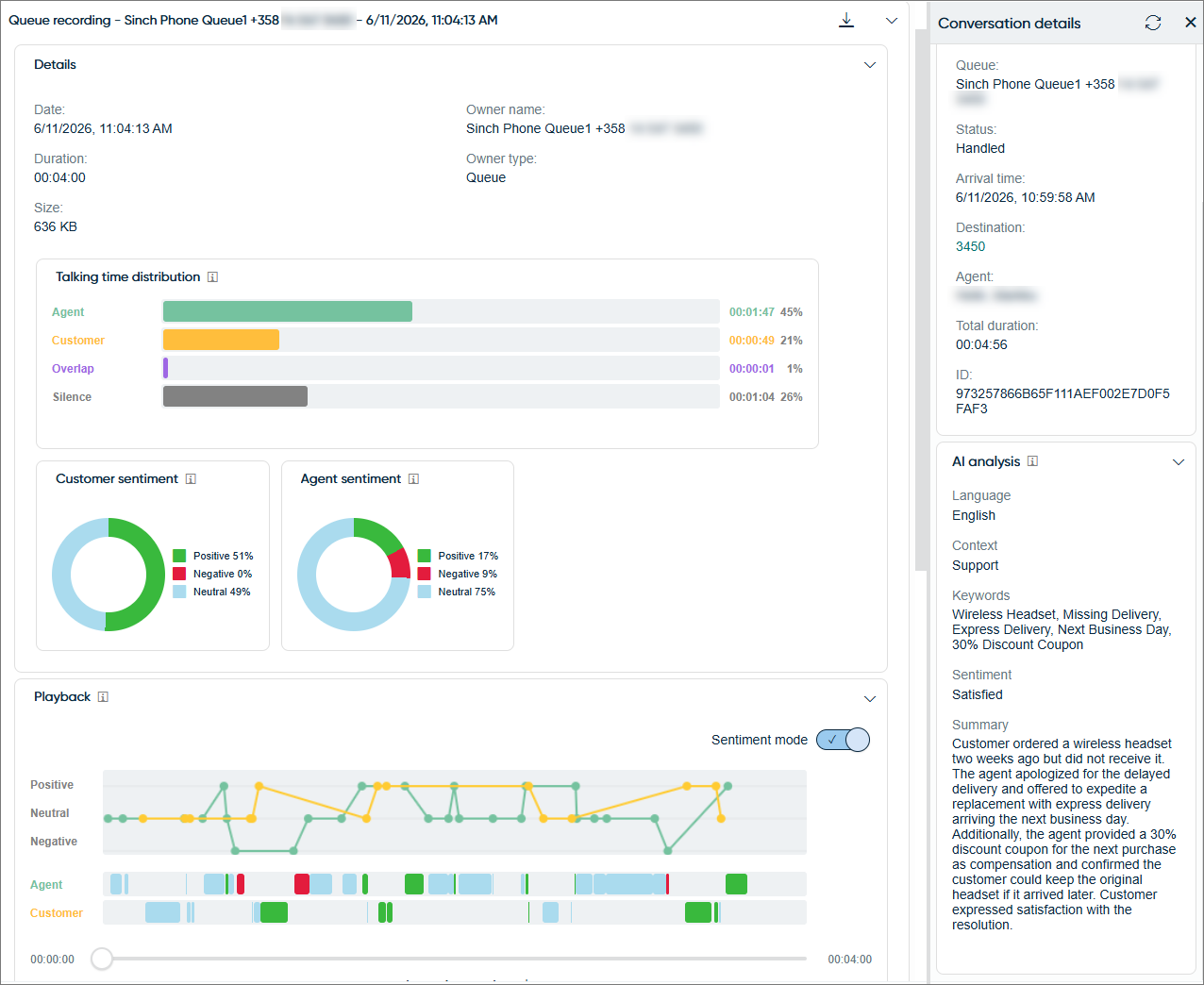The height and width of the screenshot is (985, 1204).
Task: Click the Positive green legend swatch for Customer sentiment
Action: point(179,556)
